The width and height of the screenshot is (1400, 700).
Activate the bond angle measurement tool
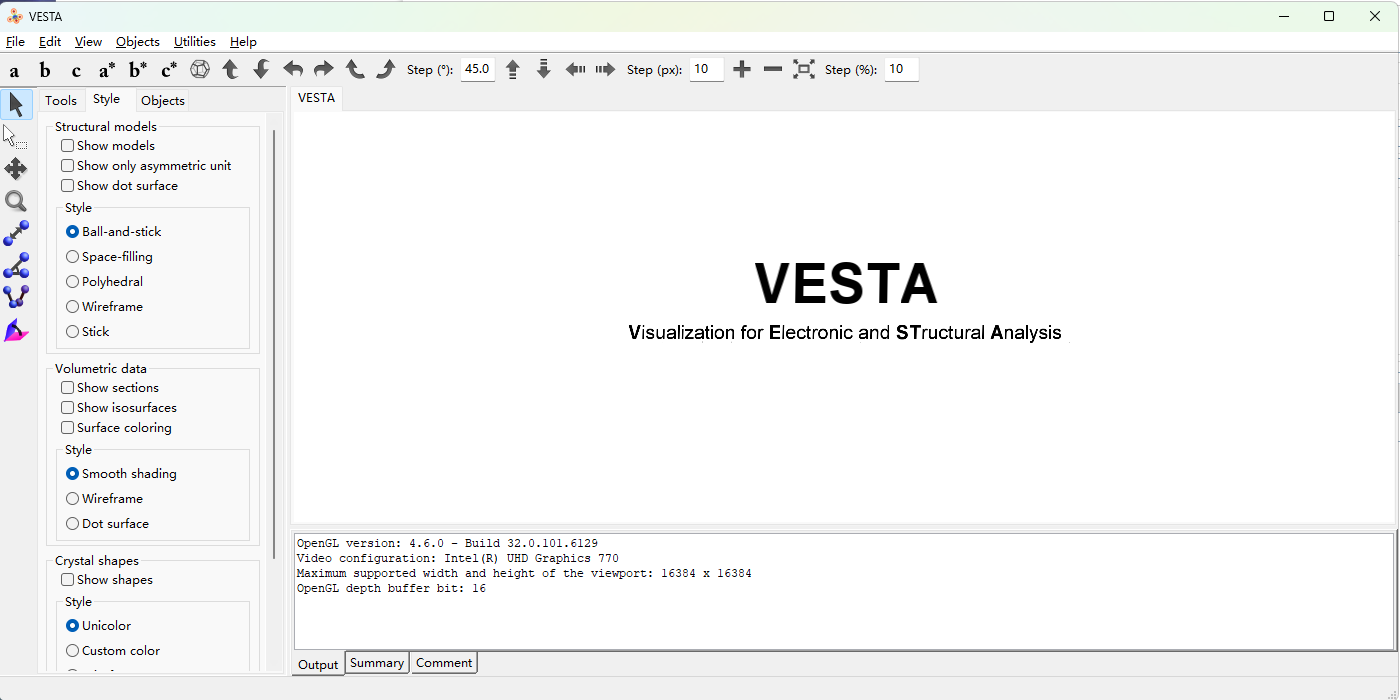pos(16,266)
